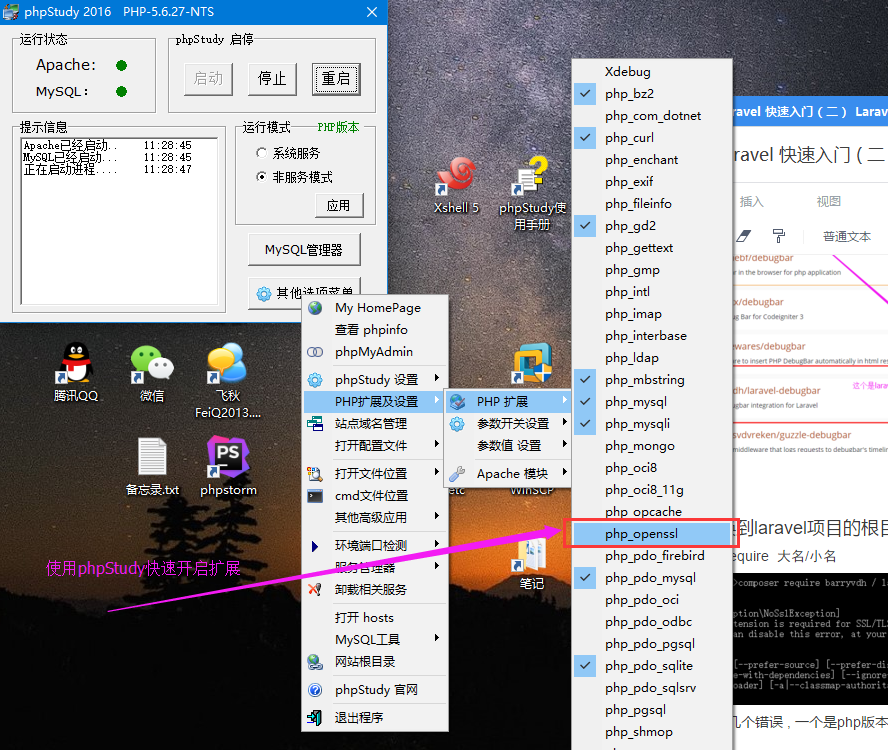Viewport: 888px width, 750px height.
Task: Expand the phpStudy 设置 submenu
Action: click(376, 380)
